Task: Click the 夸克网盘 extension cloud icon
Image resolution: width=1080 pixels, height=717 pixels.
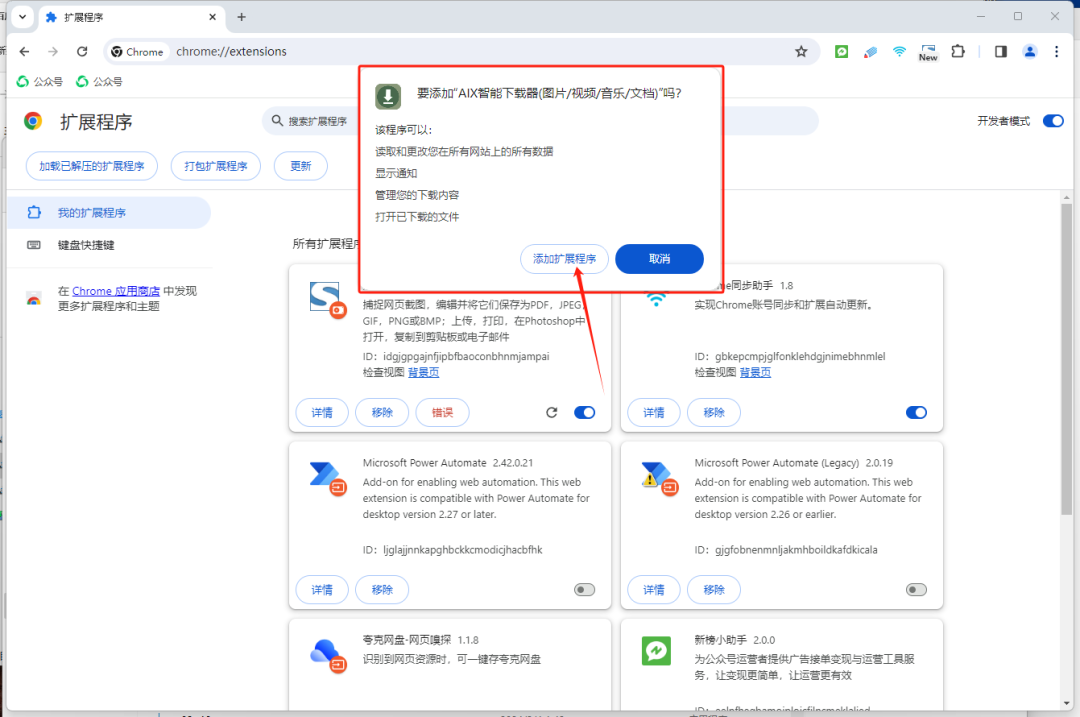Action: coord(327,655)
